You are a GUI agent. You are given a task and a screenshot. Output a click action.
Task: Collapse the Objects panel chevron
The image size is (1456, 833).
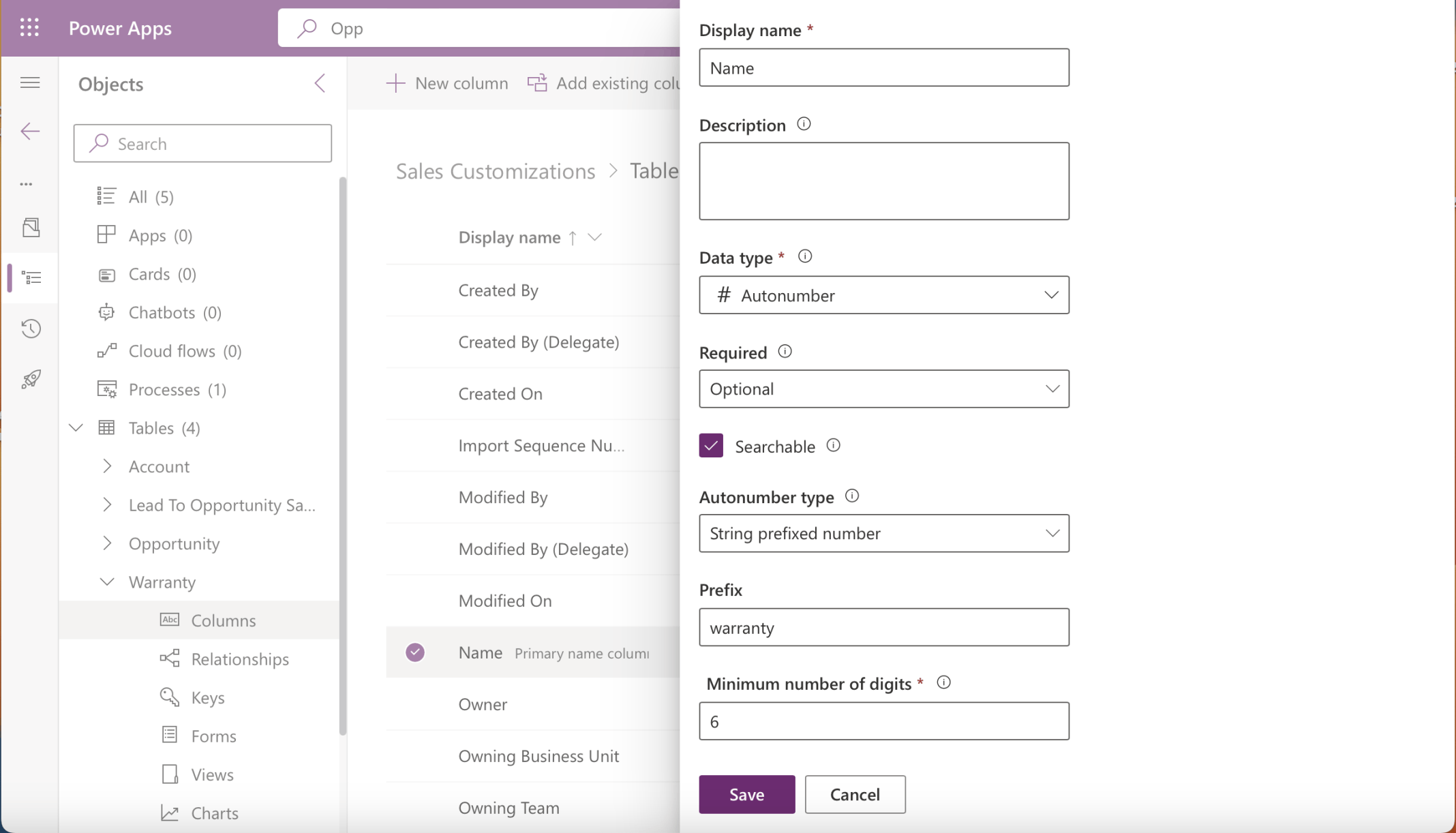pos(320,83)
